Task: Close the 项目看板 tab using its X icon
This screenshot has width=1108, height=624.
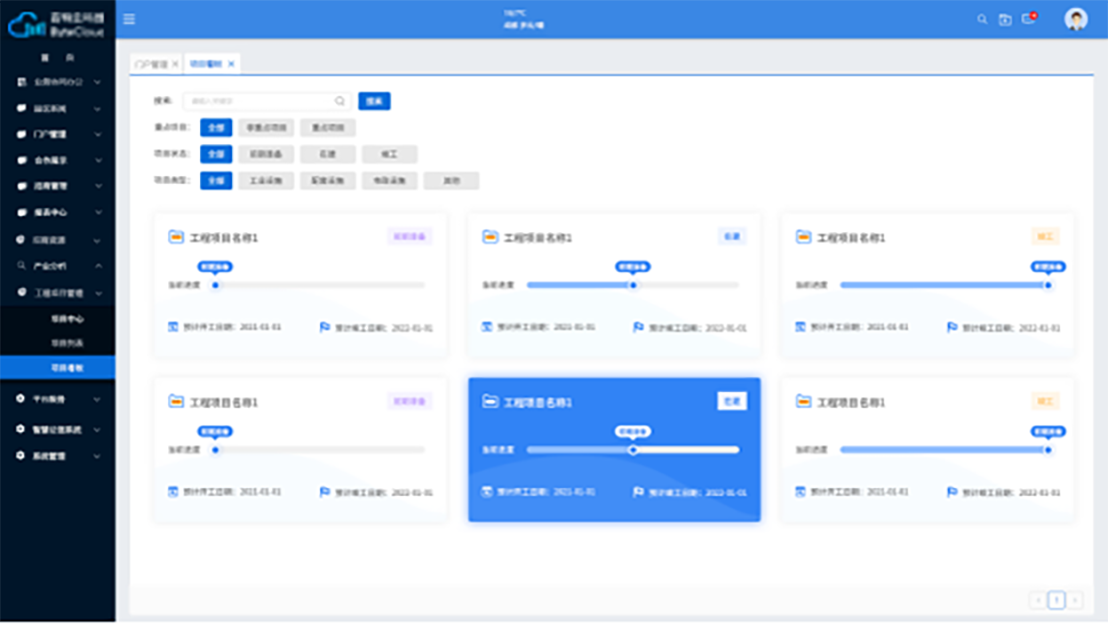Action: pos(231,64)
